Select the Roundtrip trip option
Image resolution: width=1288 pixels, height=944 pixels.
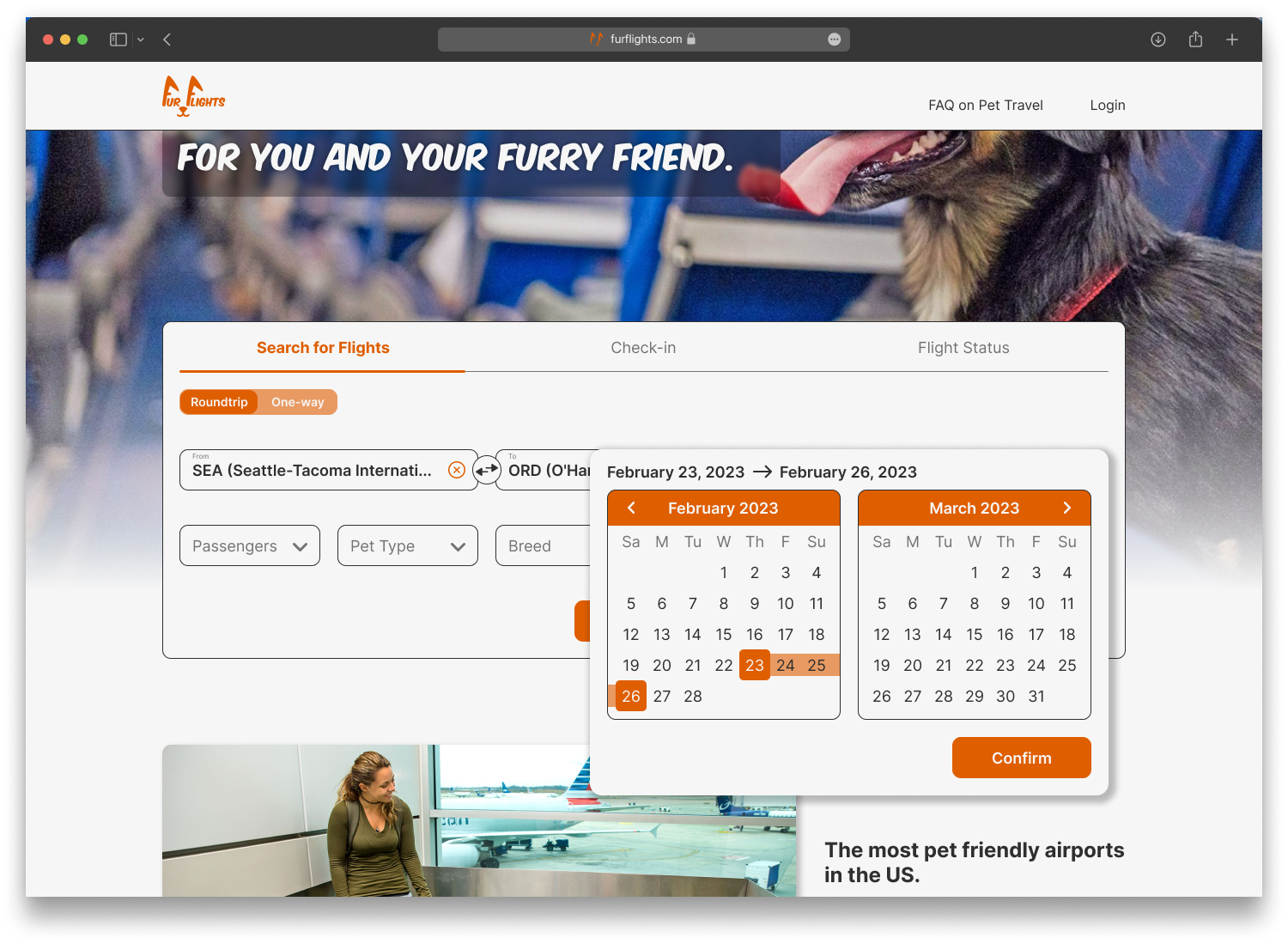[x=219, y=402]
